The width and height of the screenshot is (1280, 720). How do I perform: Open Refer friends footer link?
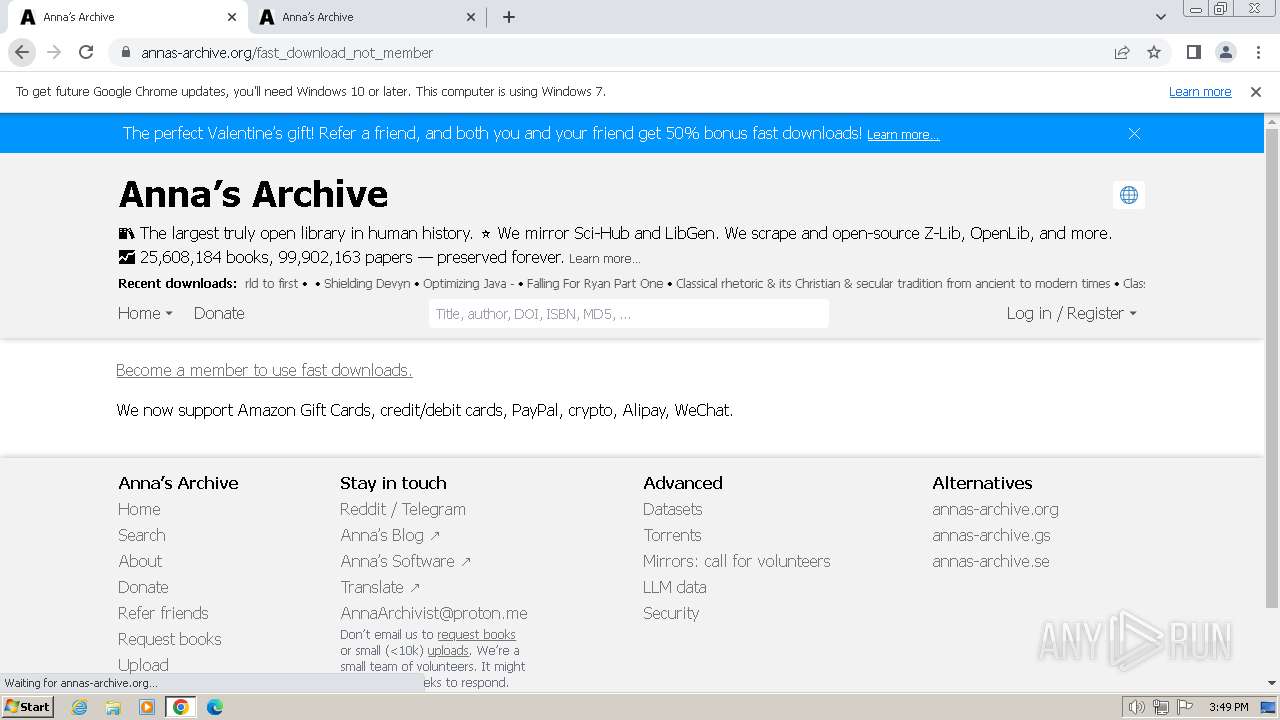(x=163, y=613)
